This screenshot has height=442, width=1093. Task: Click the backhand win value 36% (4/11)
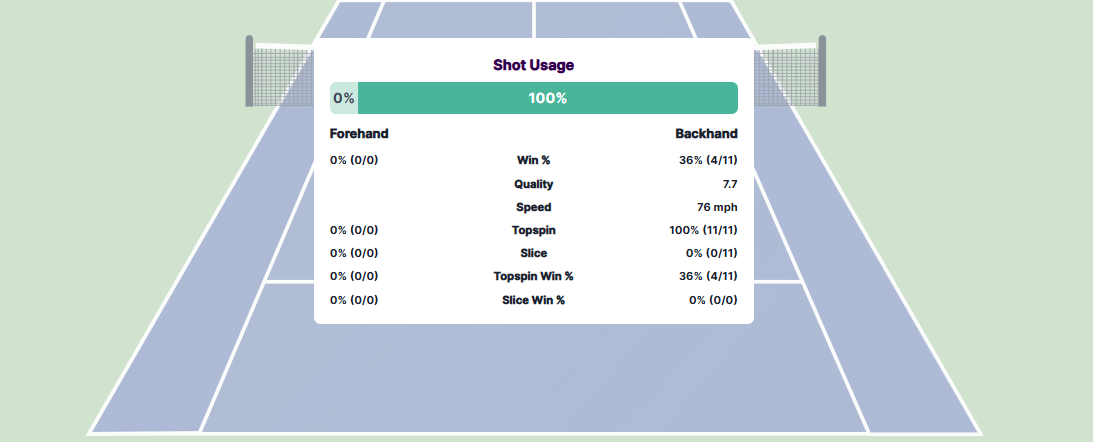(x=708, y=160)
